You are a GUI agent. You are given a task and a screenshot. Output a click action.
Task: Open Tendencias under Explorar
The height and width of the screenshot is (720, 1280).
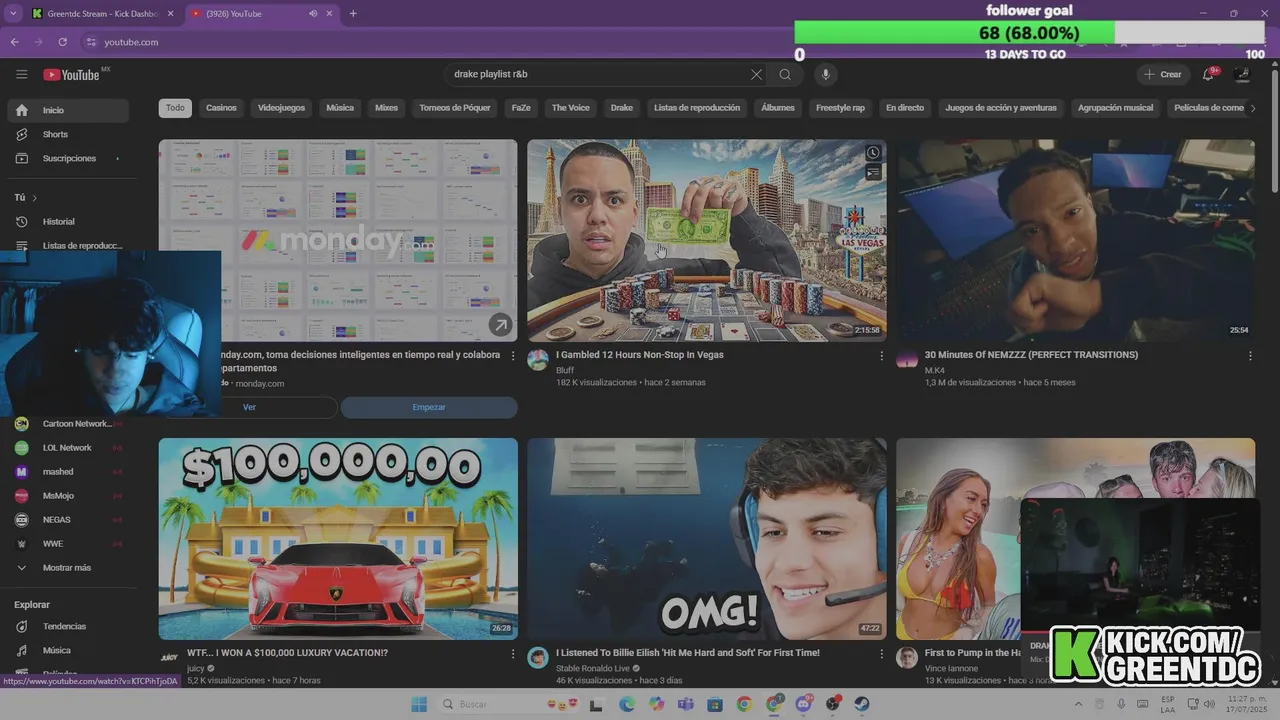(x=68, y=626)
